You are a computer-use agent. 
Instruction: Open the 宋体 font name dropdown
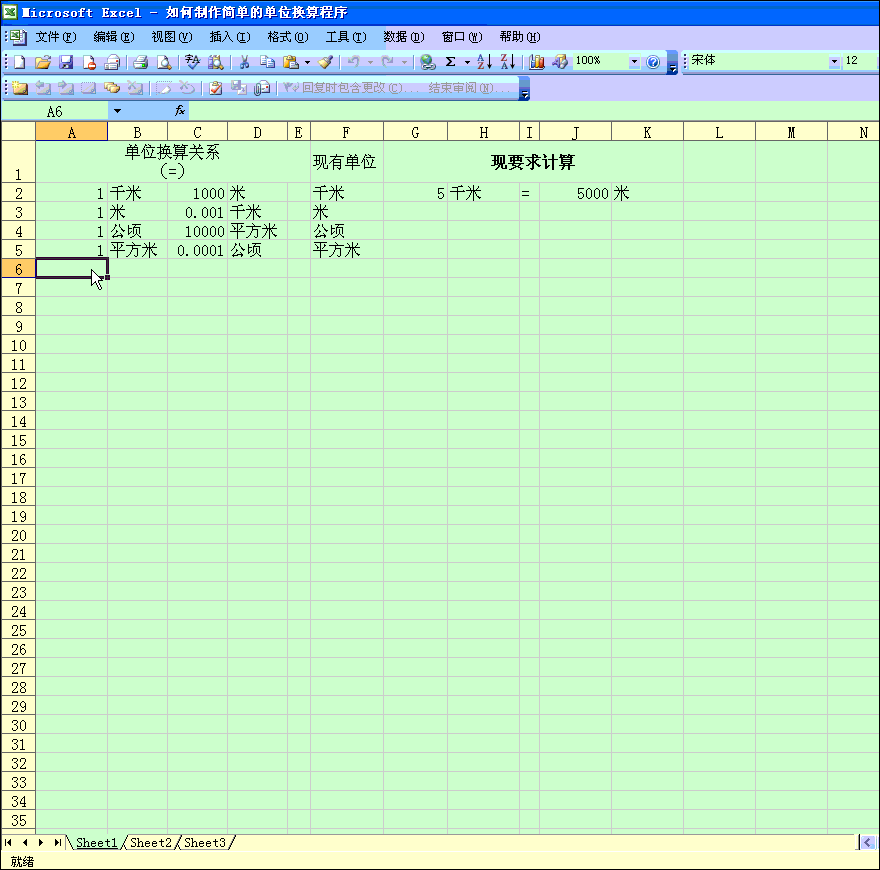click(x=834, y=62)
